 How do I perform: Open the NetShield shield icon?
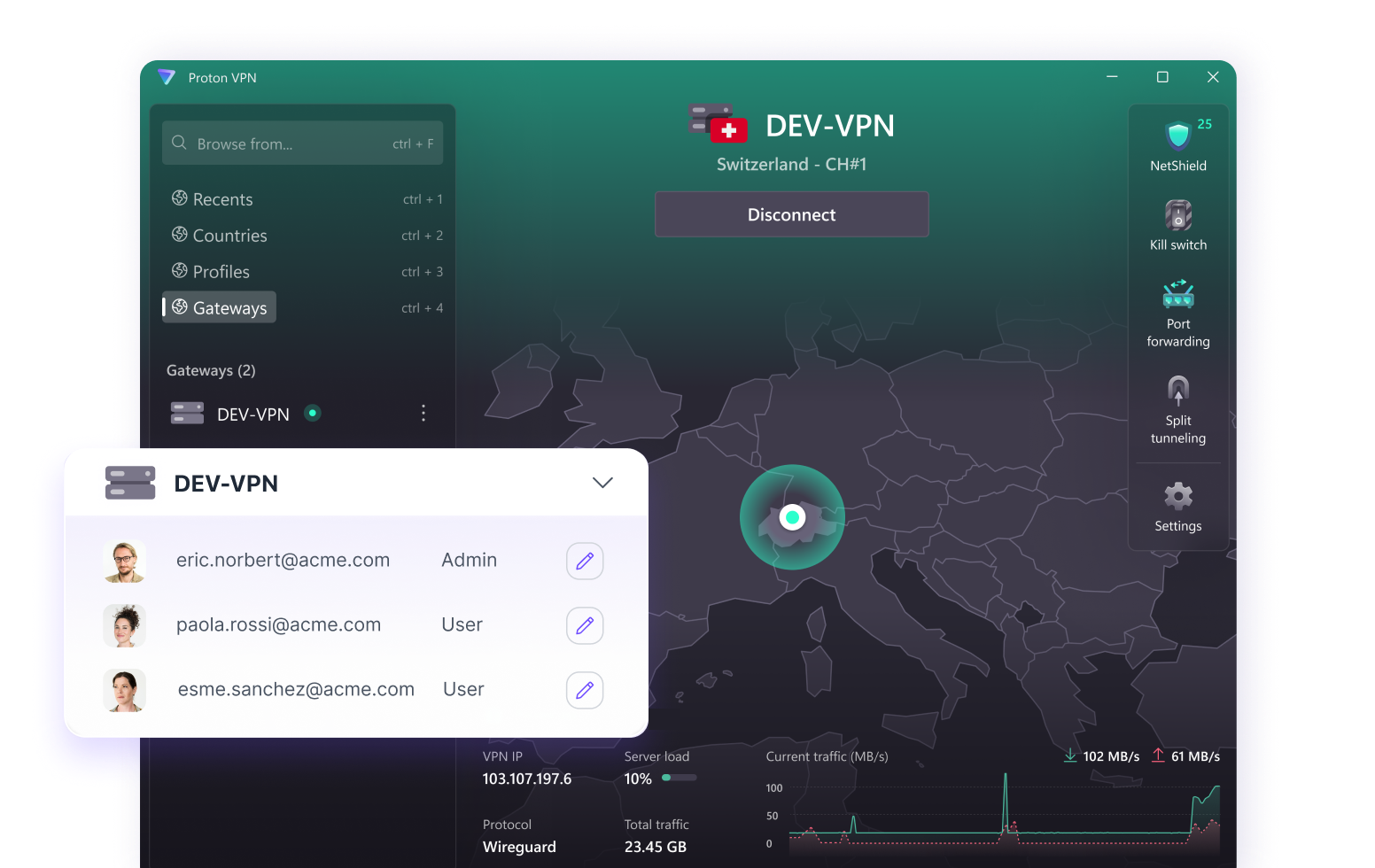(1177, 136)
